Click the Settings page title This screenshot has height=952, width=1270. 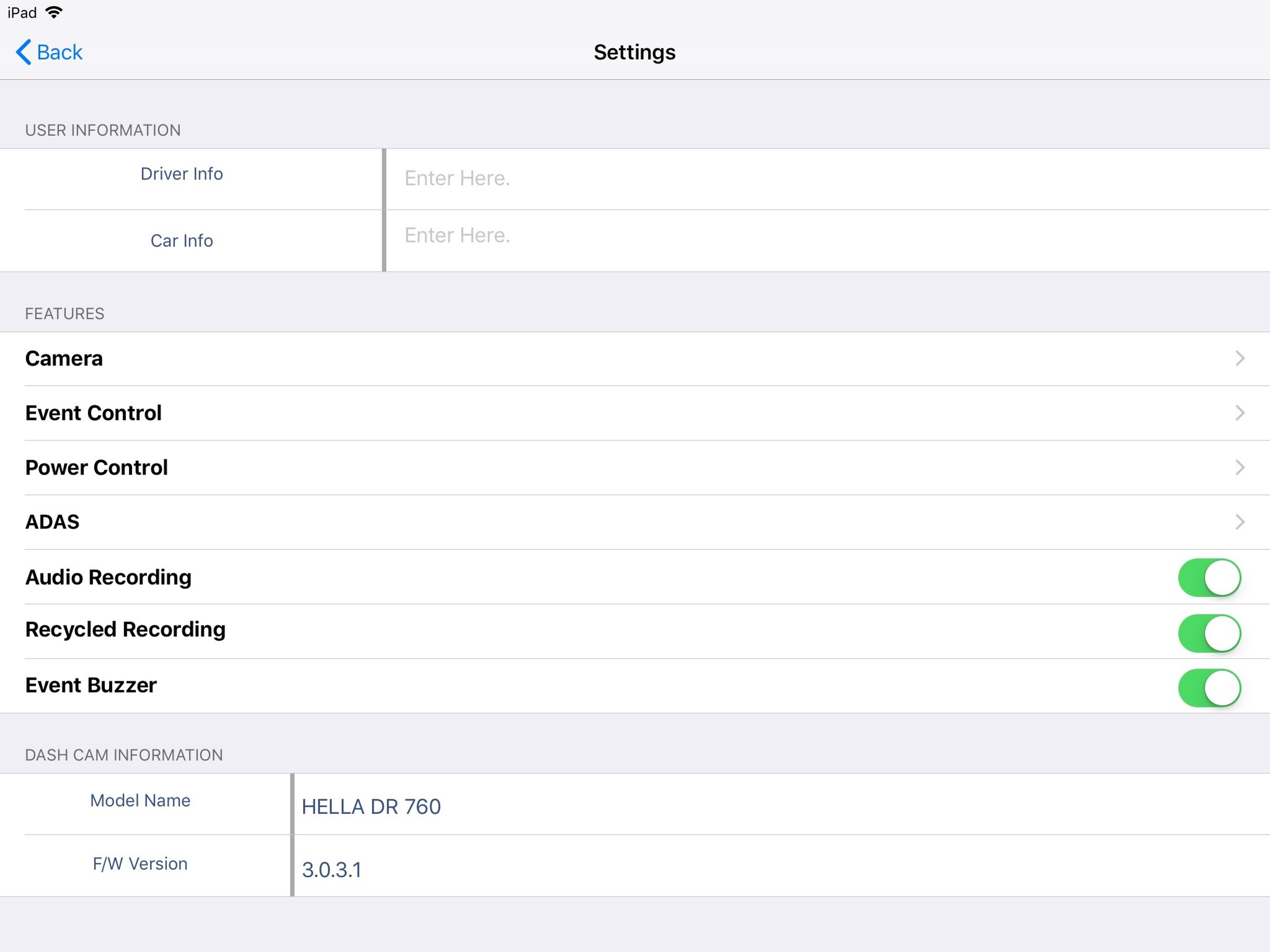pos(635,52)
